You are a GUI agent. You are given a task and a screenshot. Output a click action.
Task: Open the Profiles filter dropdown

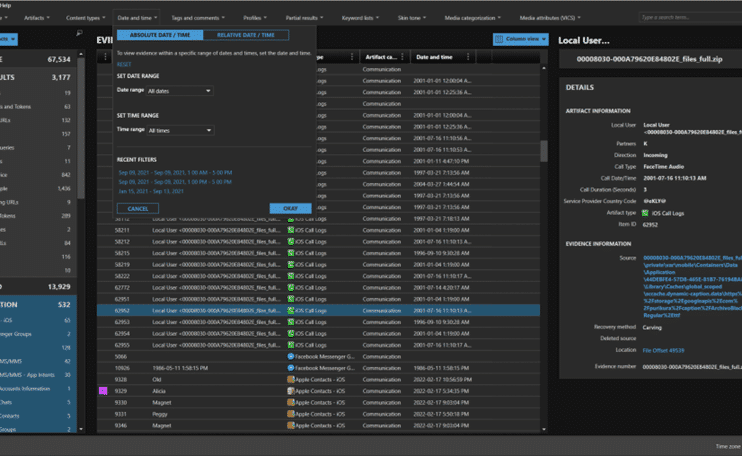pyautogui.click(x=255, y=18)
